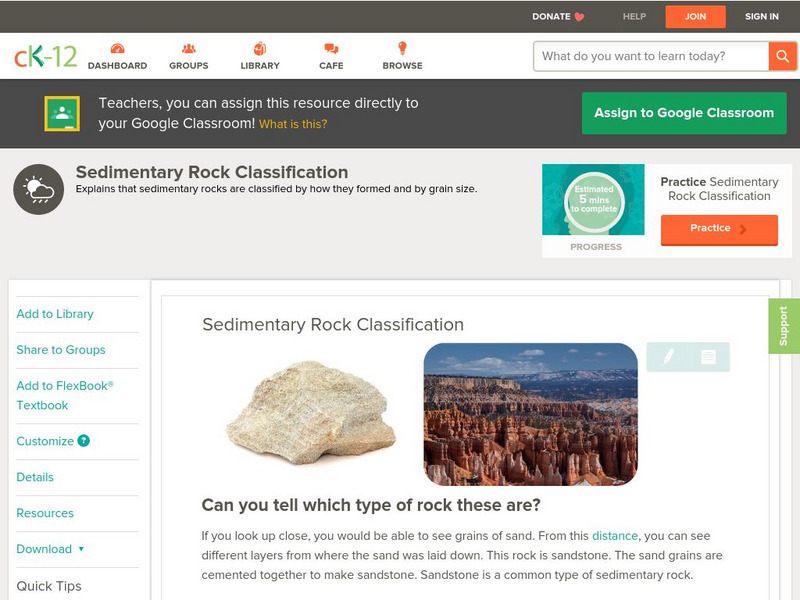Click the search magnifier icon
800x600 pixels.
783,56
